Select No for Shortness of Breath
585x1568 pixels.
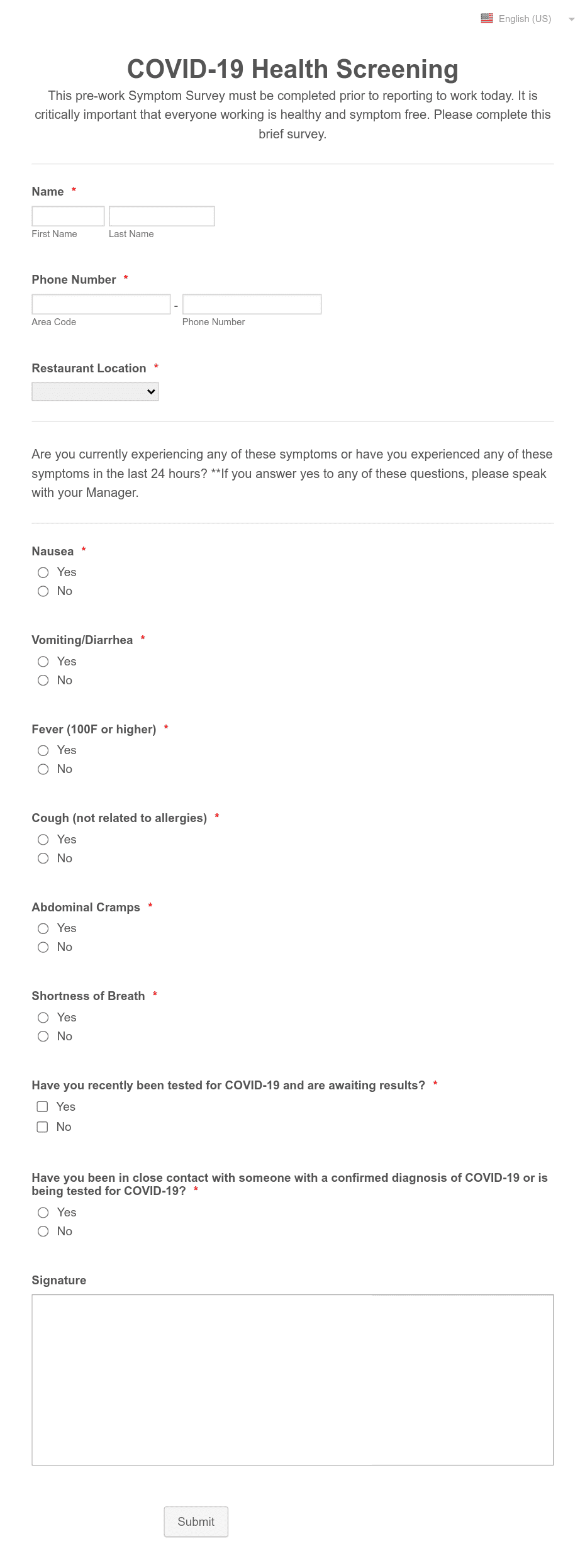[43, 1037]
